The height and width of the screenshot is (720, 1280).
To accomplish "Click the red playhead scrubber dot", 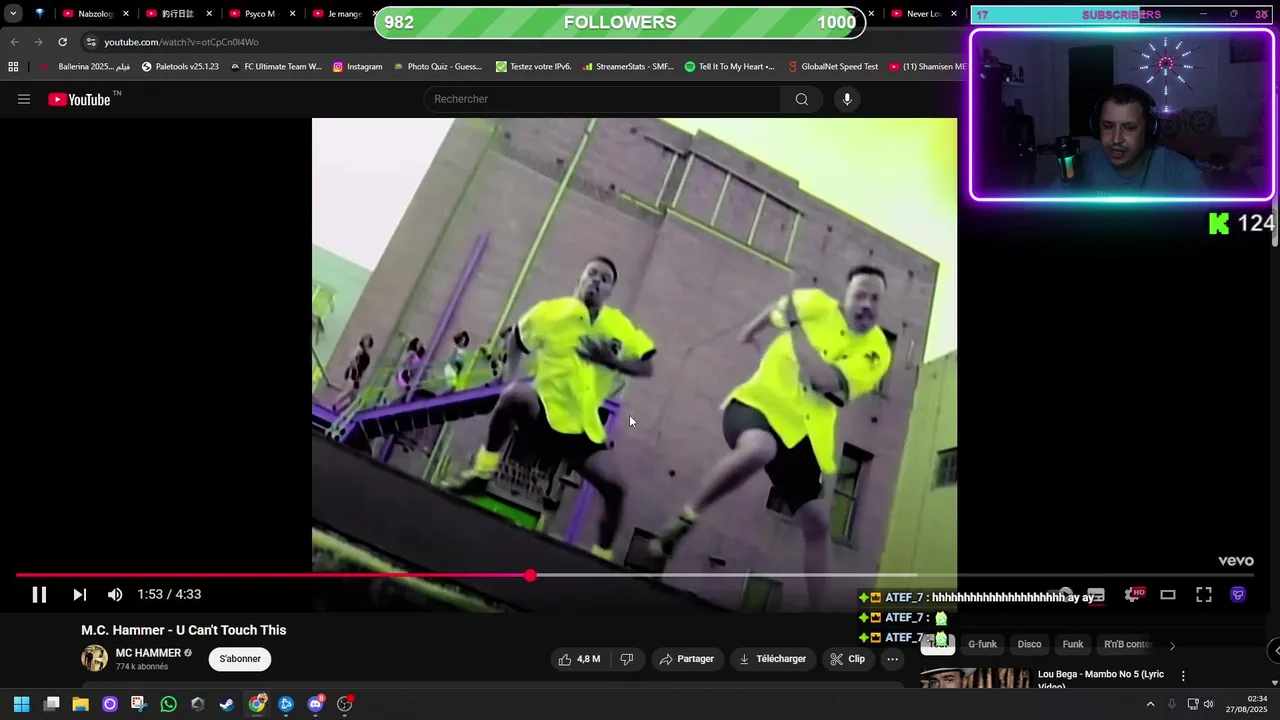I will 530,575.
